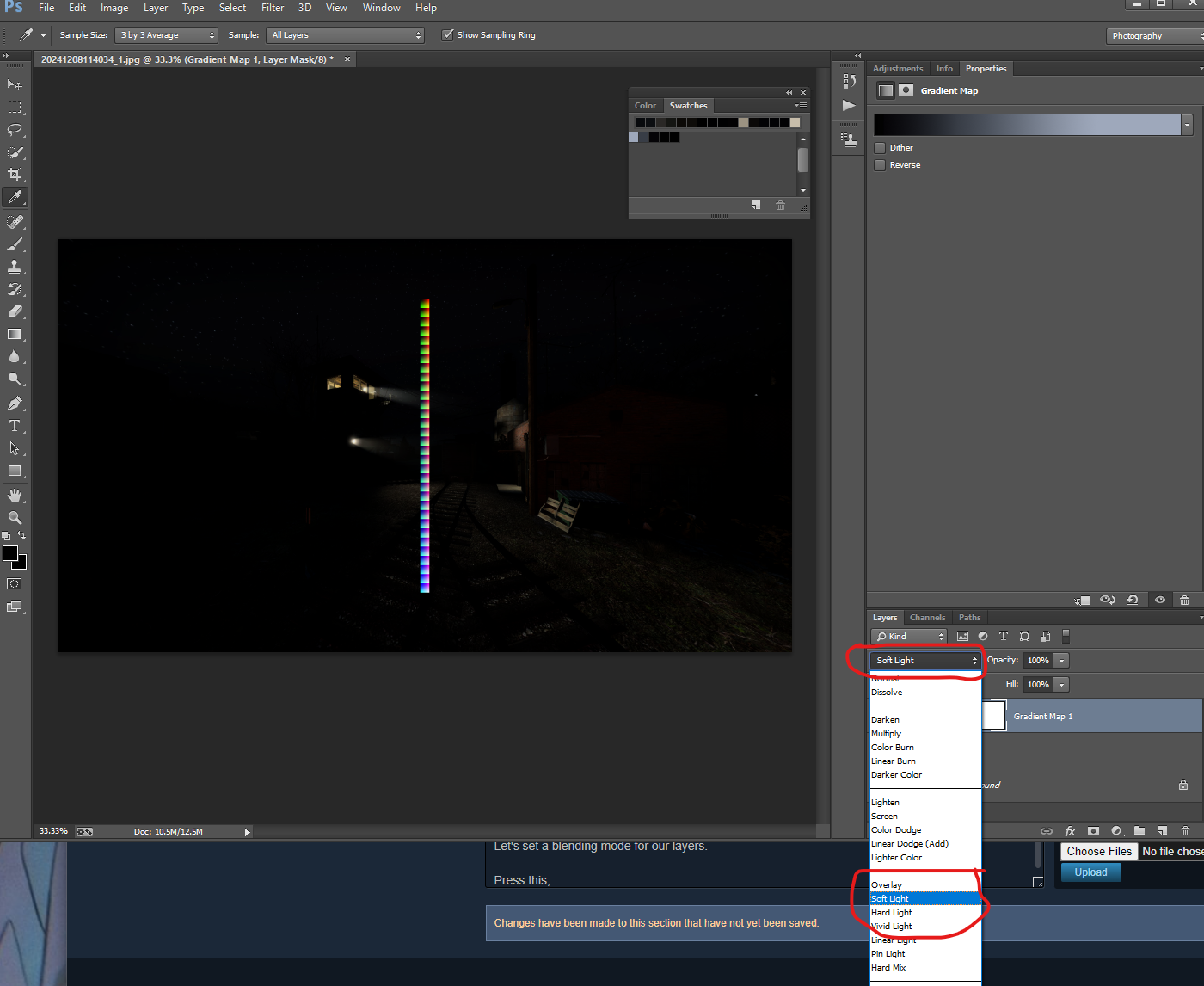Open the Photography workspace dropdown
The image size is (1204, 986).
tap(1156, 35)
